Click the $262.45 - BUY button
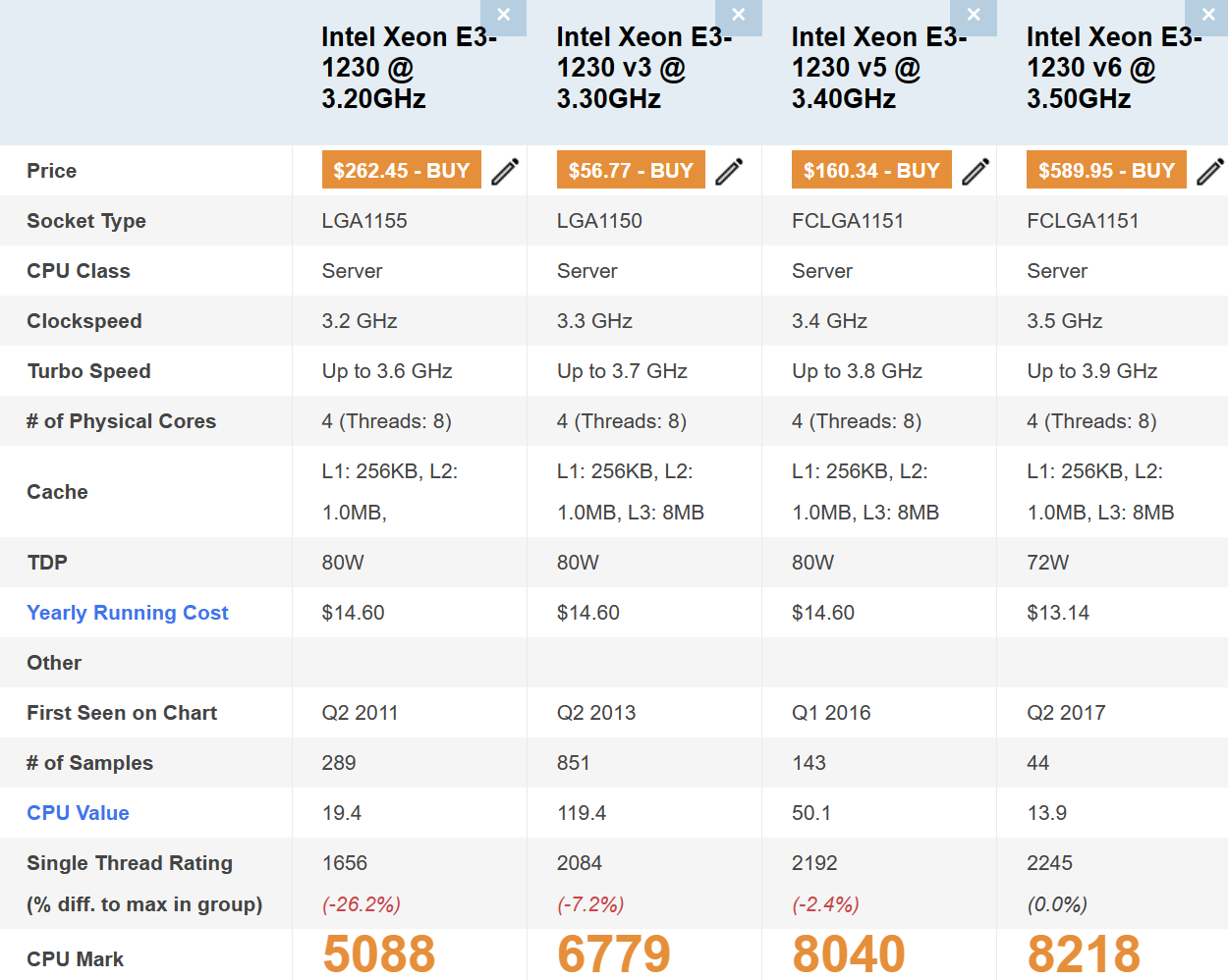Viewport: 1228px width, 980px height. 401,170
